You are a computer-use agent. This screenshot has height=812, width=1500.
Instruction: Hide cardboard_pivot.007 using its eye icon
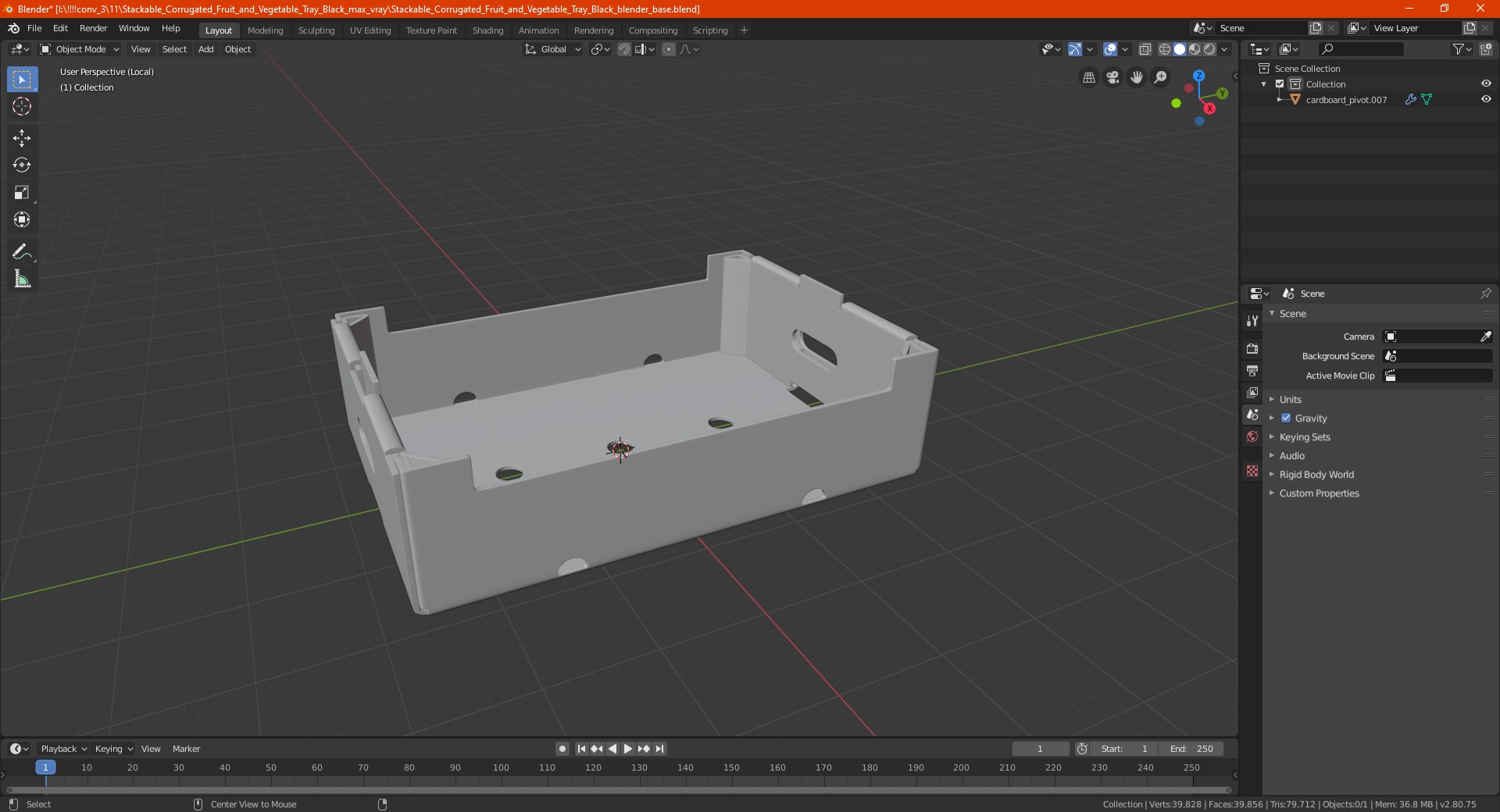coord(1486,99)
